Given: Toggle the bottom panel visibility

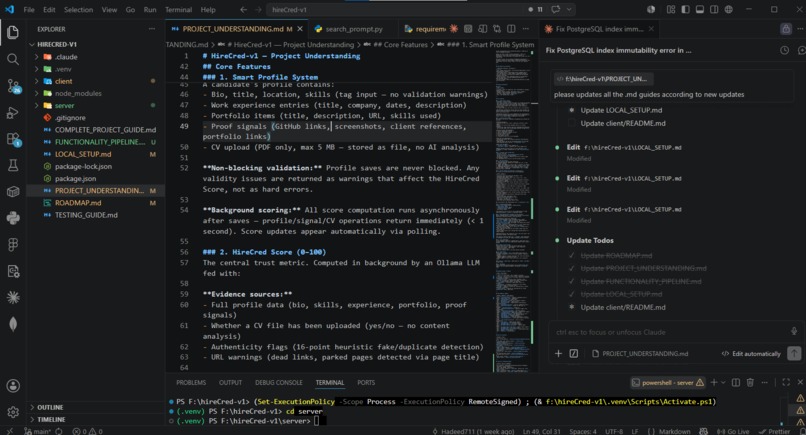Looking at the screenshot, I should [x=700, y=9].
